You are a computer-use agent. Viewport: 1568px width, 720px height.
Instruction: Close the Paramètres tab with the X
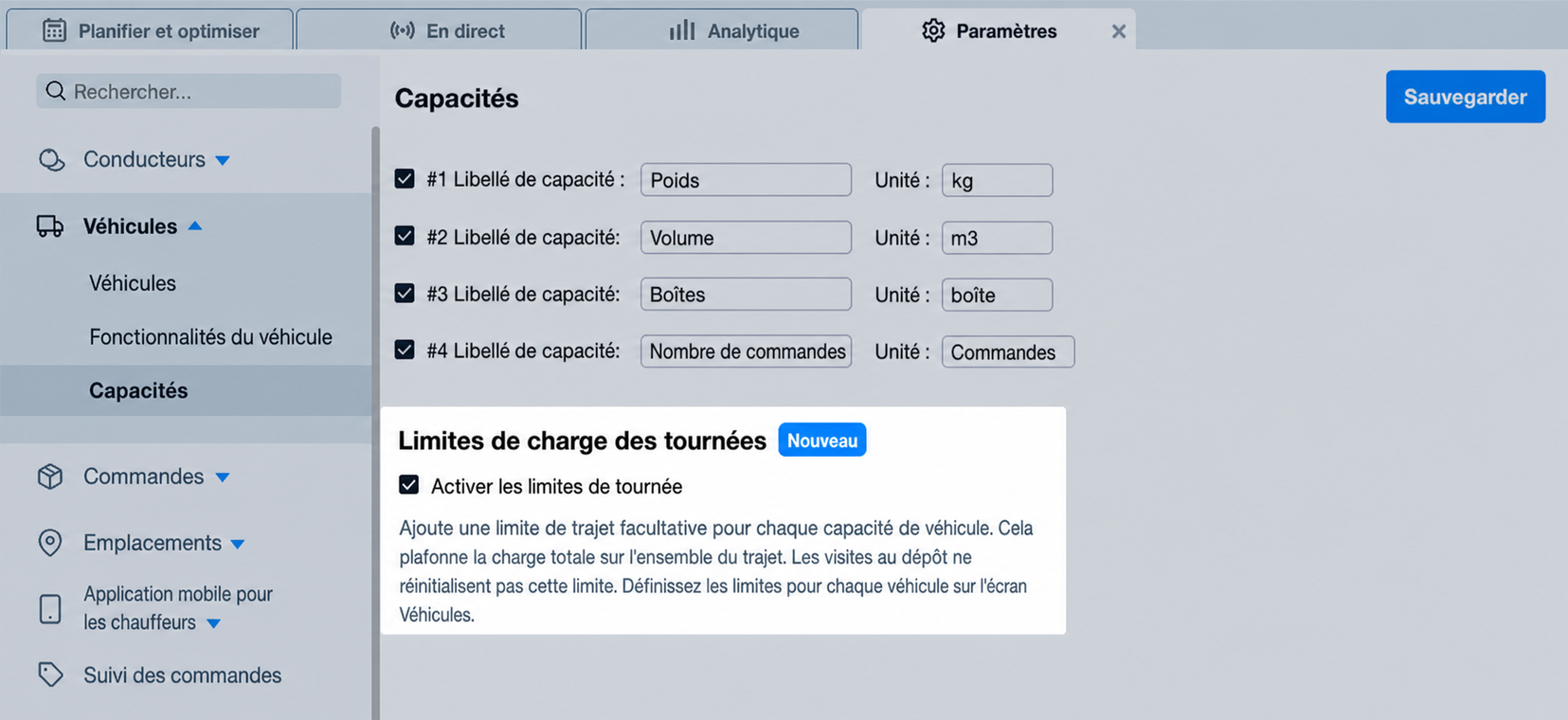(x=1119, y=31)
